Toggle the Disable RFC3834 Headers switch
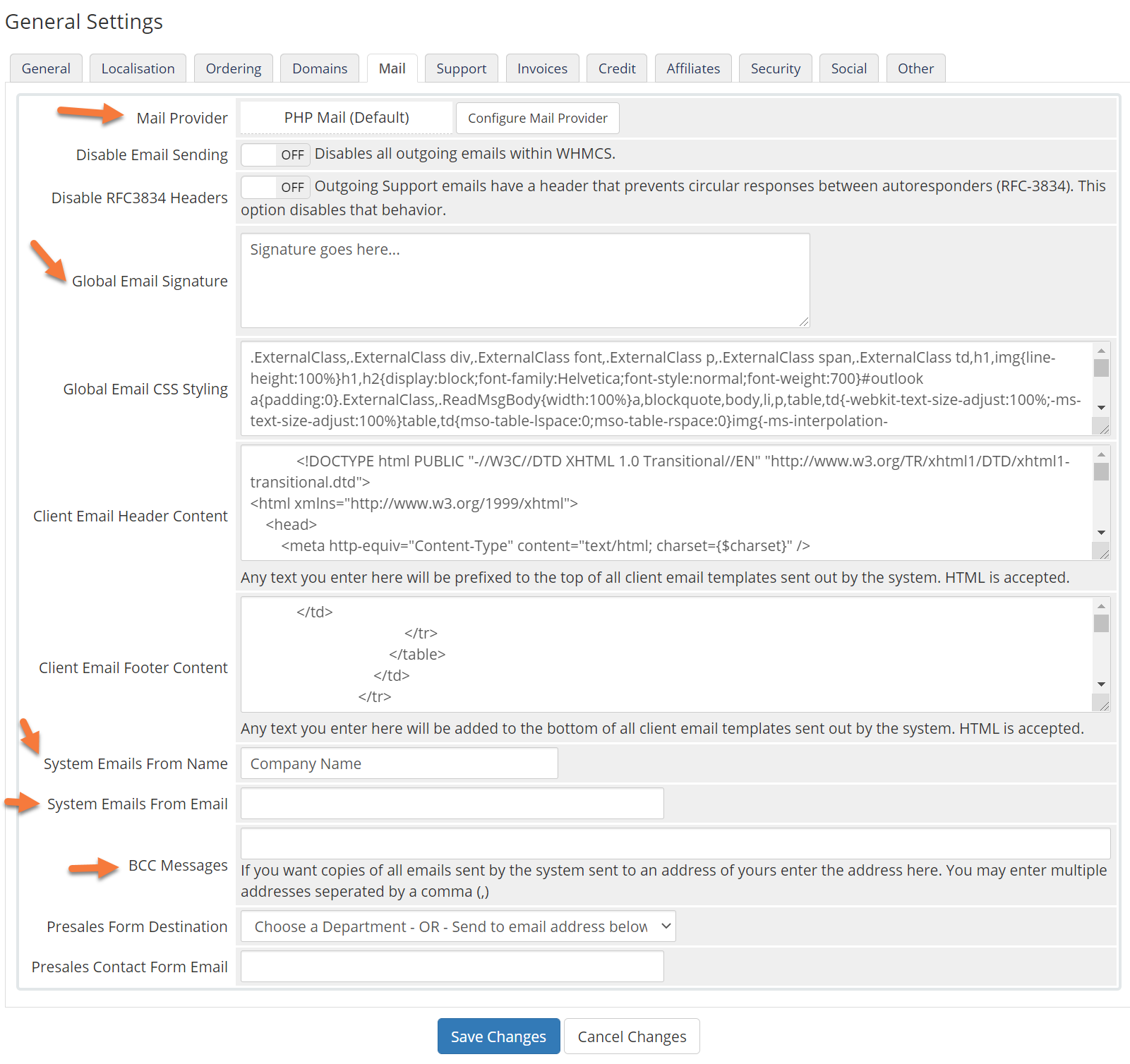Screen dimensions: 1130x1064 pyautogui.click(x=275, y=187)
